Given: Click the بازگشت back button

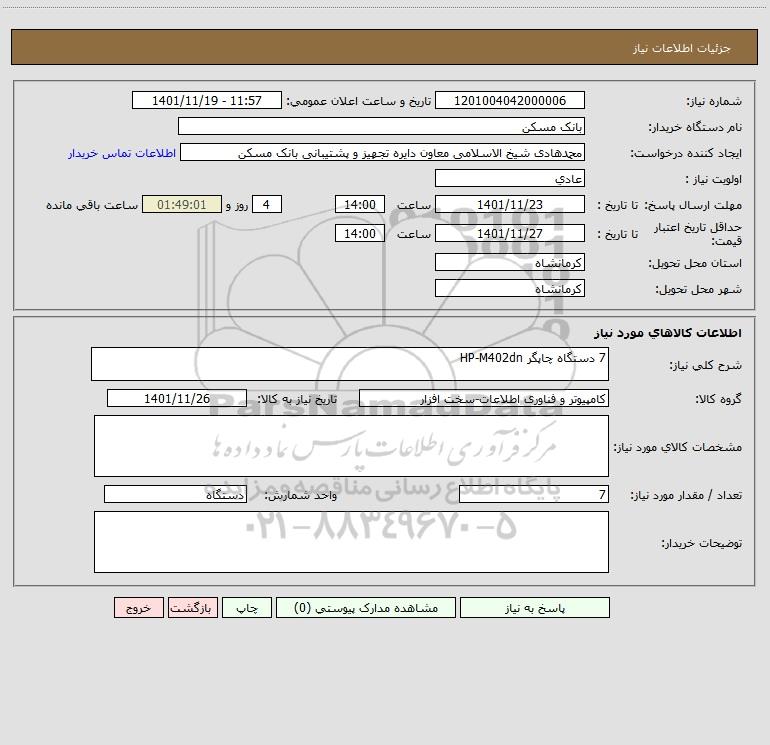Looking at the screenshot, I should [192, 607].
